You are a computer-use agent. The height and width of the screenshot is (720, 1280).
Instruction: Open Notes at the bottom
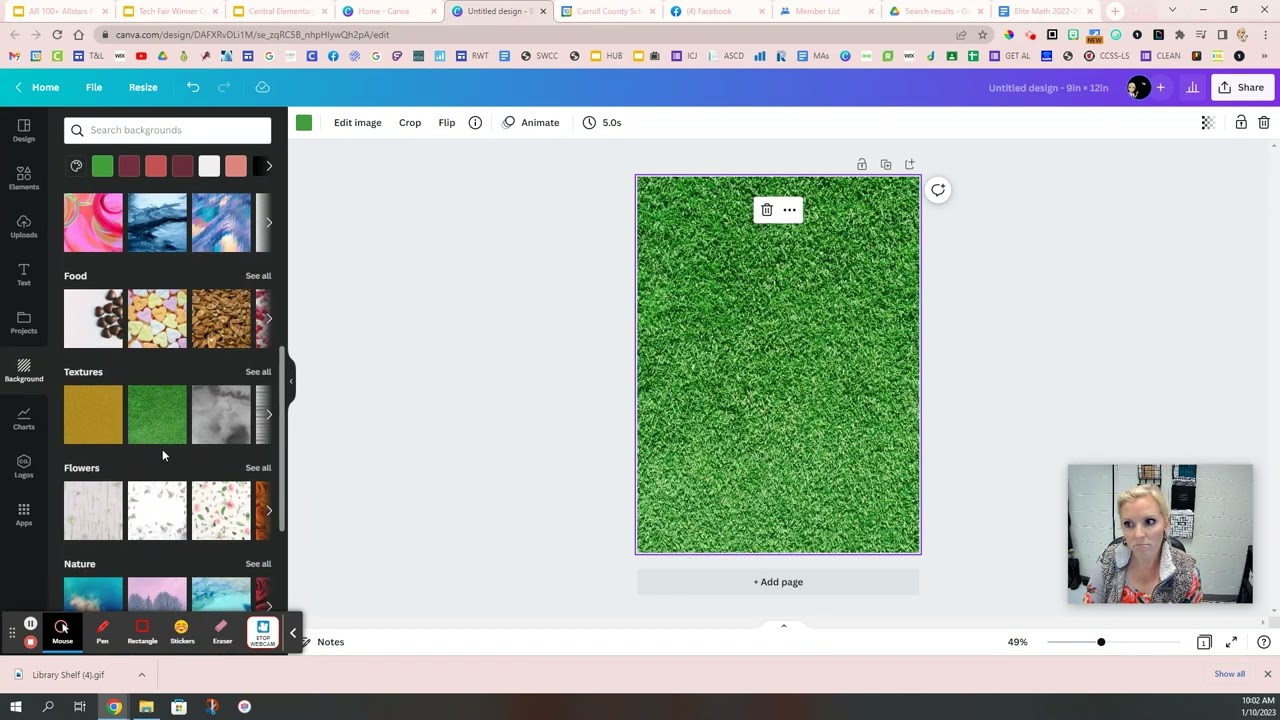coord(323,642)
